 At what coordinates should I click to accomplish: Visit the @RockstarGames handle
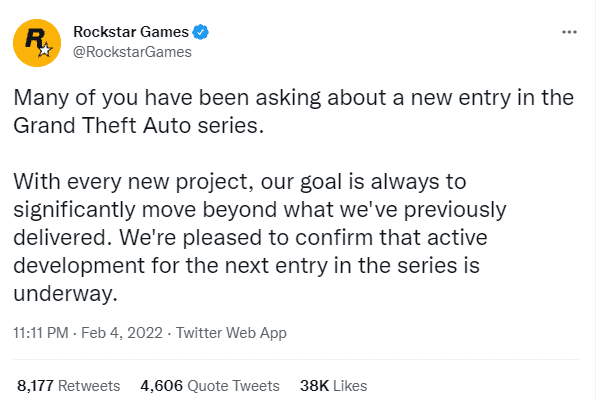[x=131, y=51]
